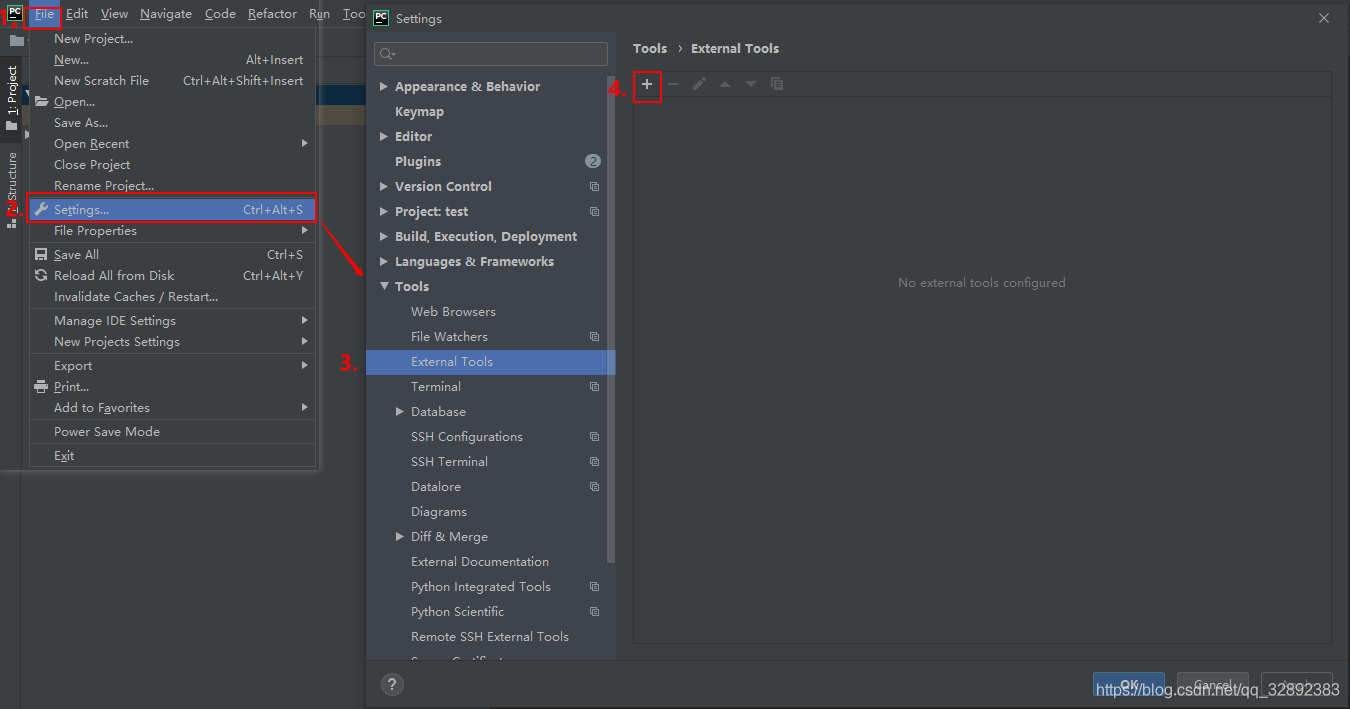The image size is (1350, 709).
Task: Choose Invalidate Caches / Restart...
Action: 172,297
